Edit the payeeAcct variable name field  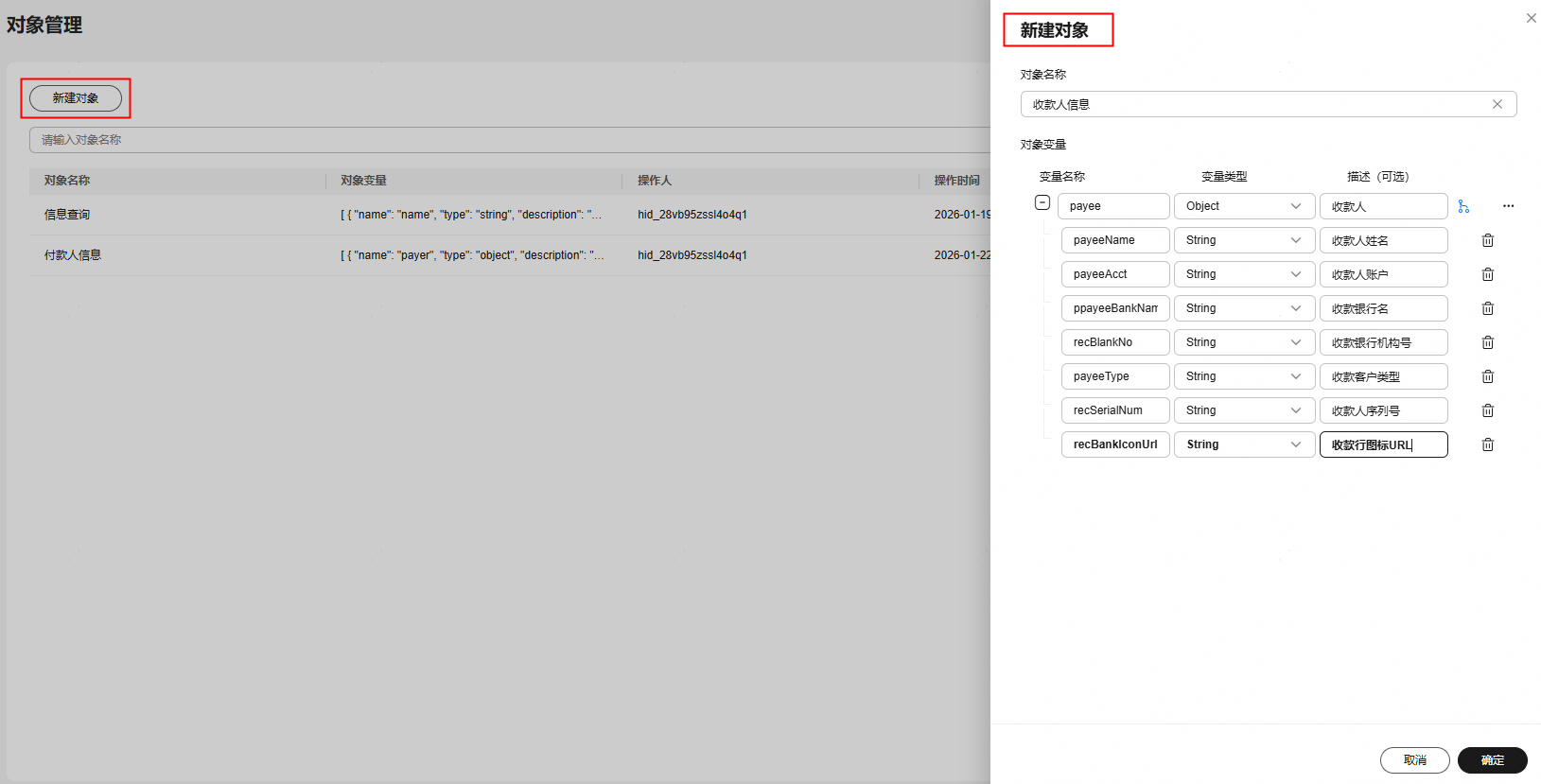pos(1115,274)
